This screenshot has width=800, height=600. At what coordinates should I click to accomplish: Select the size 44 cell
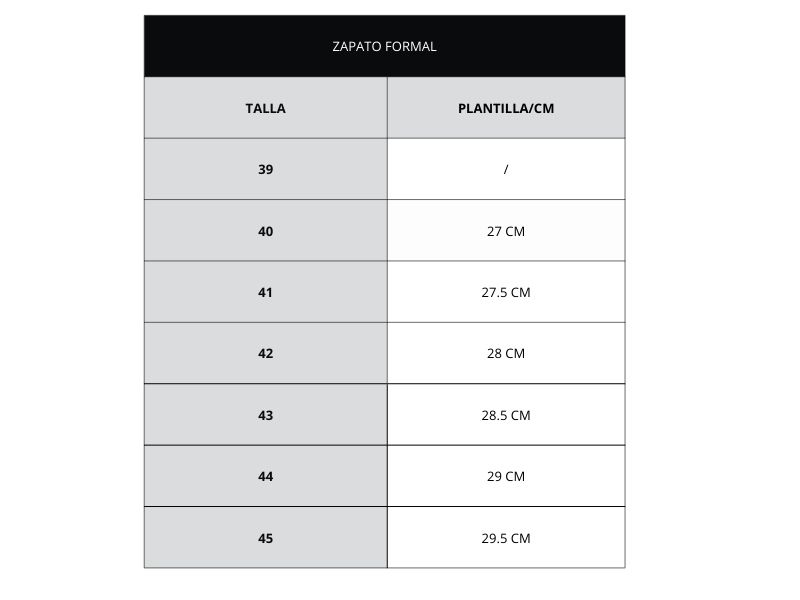(265, 477)
